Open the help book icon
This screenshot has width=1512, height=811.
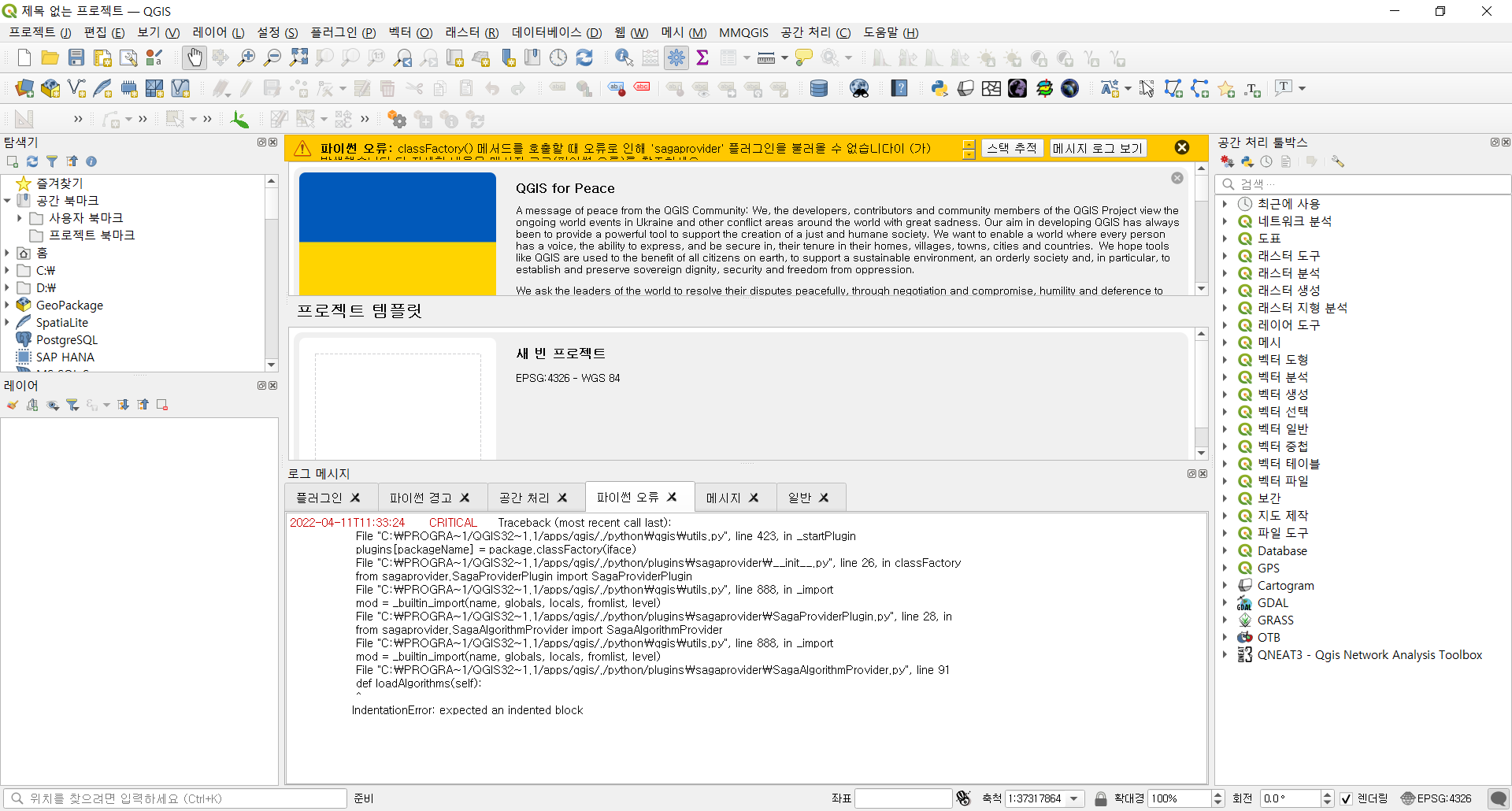pos(899,88)
